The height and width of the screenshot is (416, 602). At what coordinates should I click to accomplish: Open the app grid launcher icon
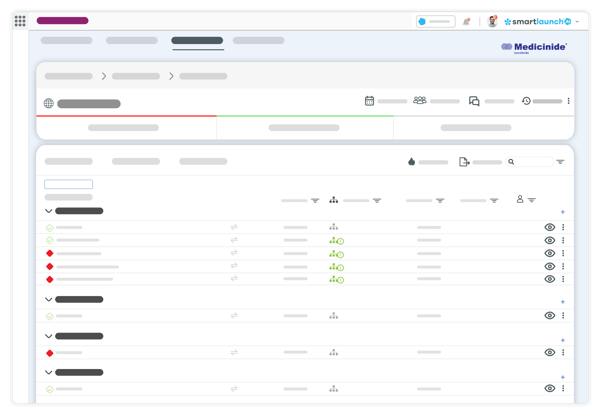pos(20,21)
